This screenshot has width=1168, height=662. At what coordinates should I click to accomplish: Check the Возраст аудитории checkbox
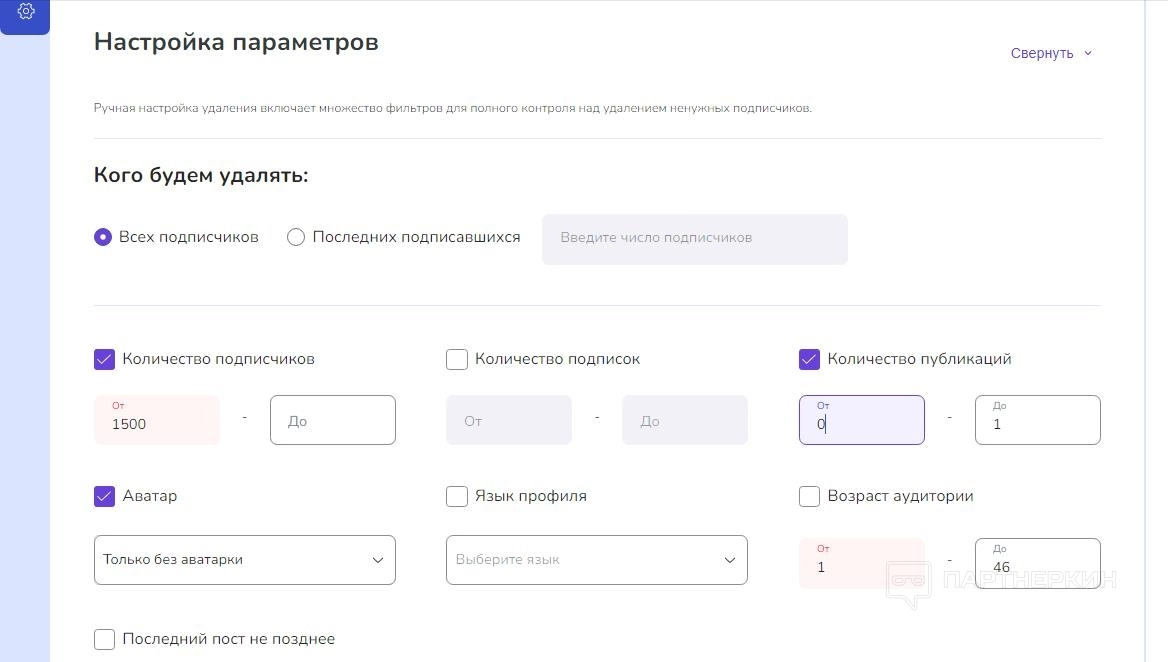point(810,496)
